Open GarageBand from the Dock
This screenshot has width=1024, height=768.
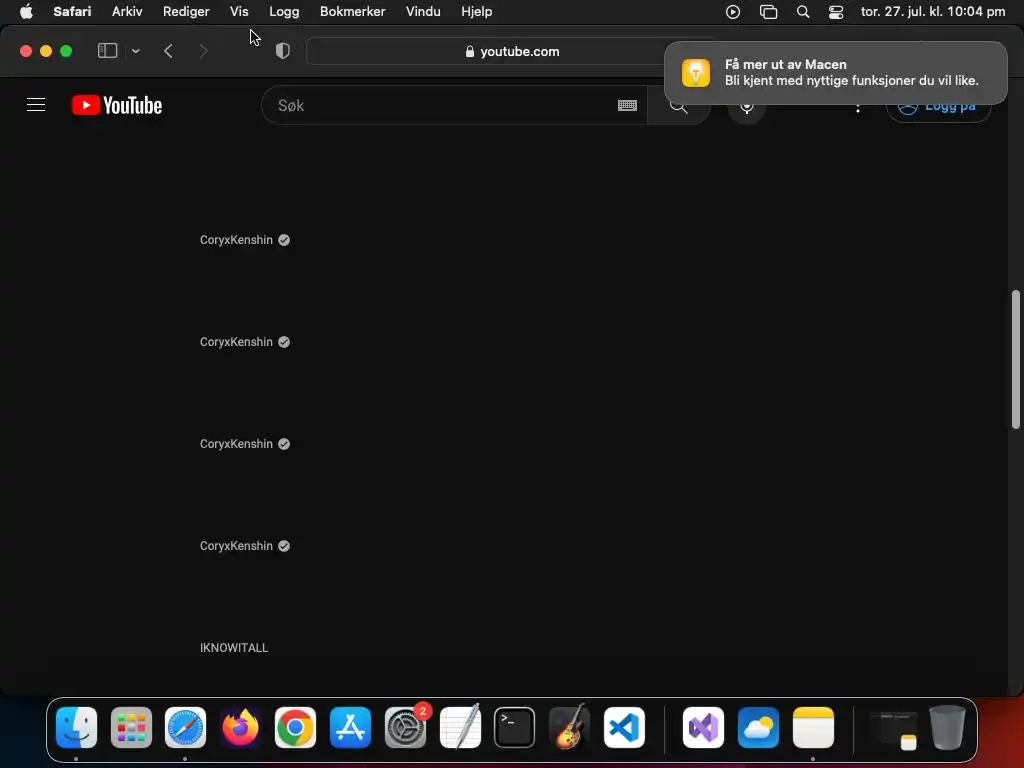coord(569,727)
